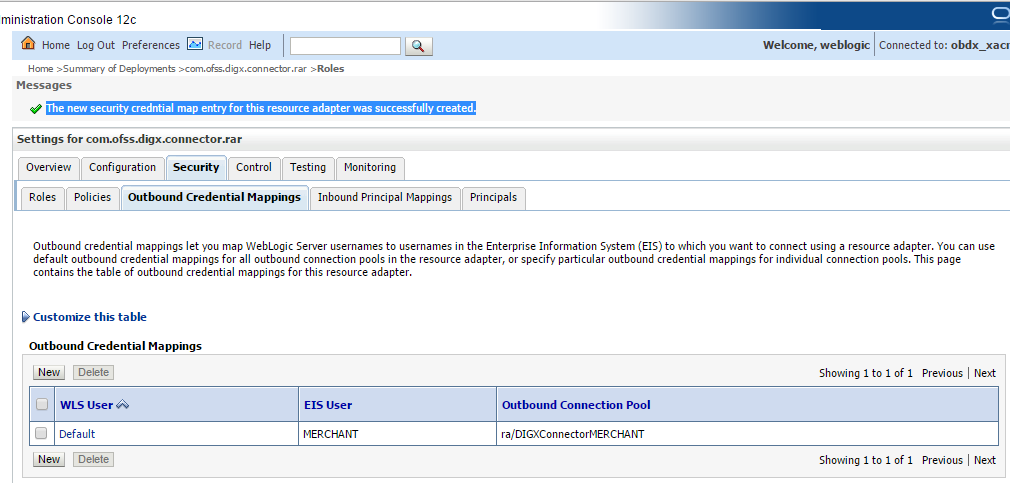Click the Log Out link
The image size is (1010, 483).
pos(95,45)
